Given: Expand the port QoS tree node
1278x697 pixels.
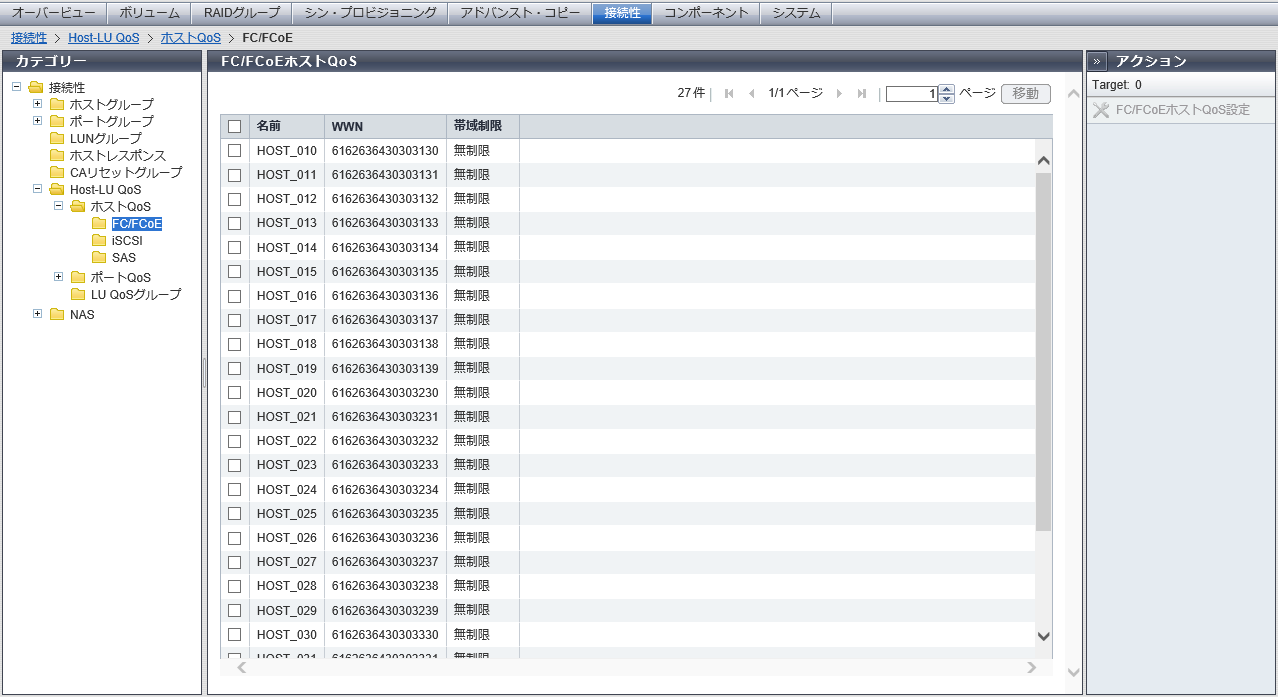Looking at the screenshot, I should pyautogui.click(x=58, y=277).
